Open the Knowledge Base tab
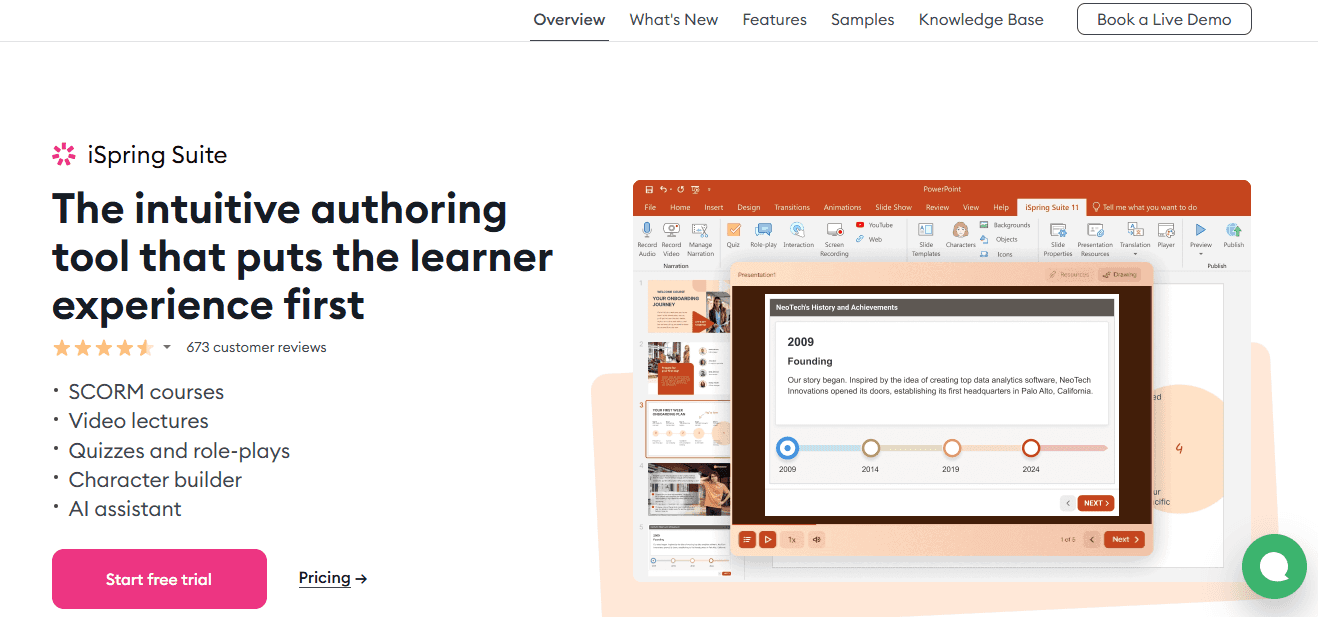Image resolution: width=1318 pixels, height=617 pixels. pos(981,20)
